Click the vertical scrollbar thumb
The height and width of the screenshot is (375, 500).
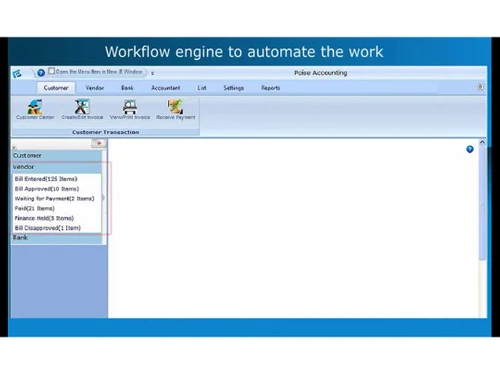(x=482, y=203)
